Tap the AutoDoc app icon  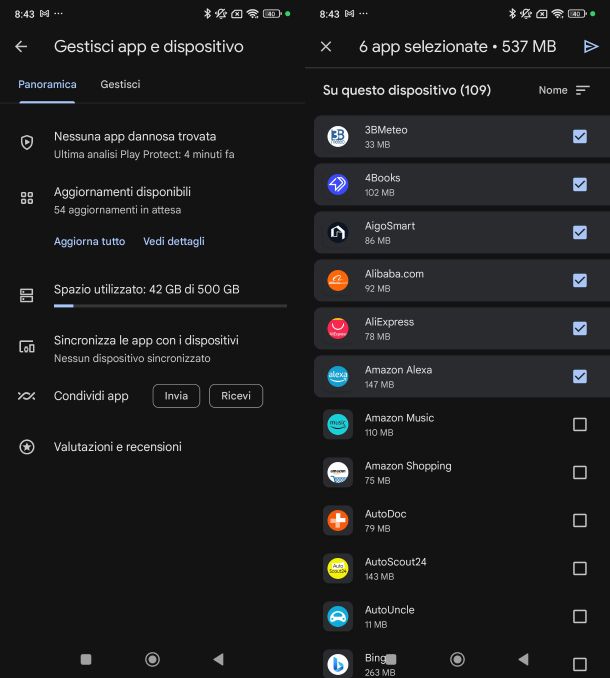click(338, 521)
